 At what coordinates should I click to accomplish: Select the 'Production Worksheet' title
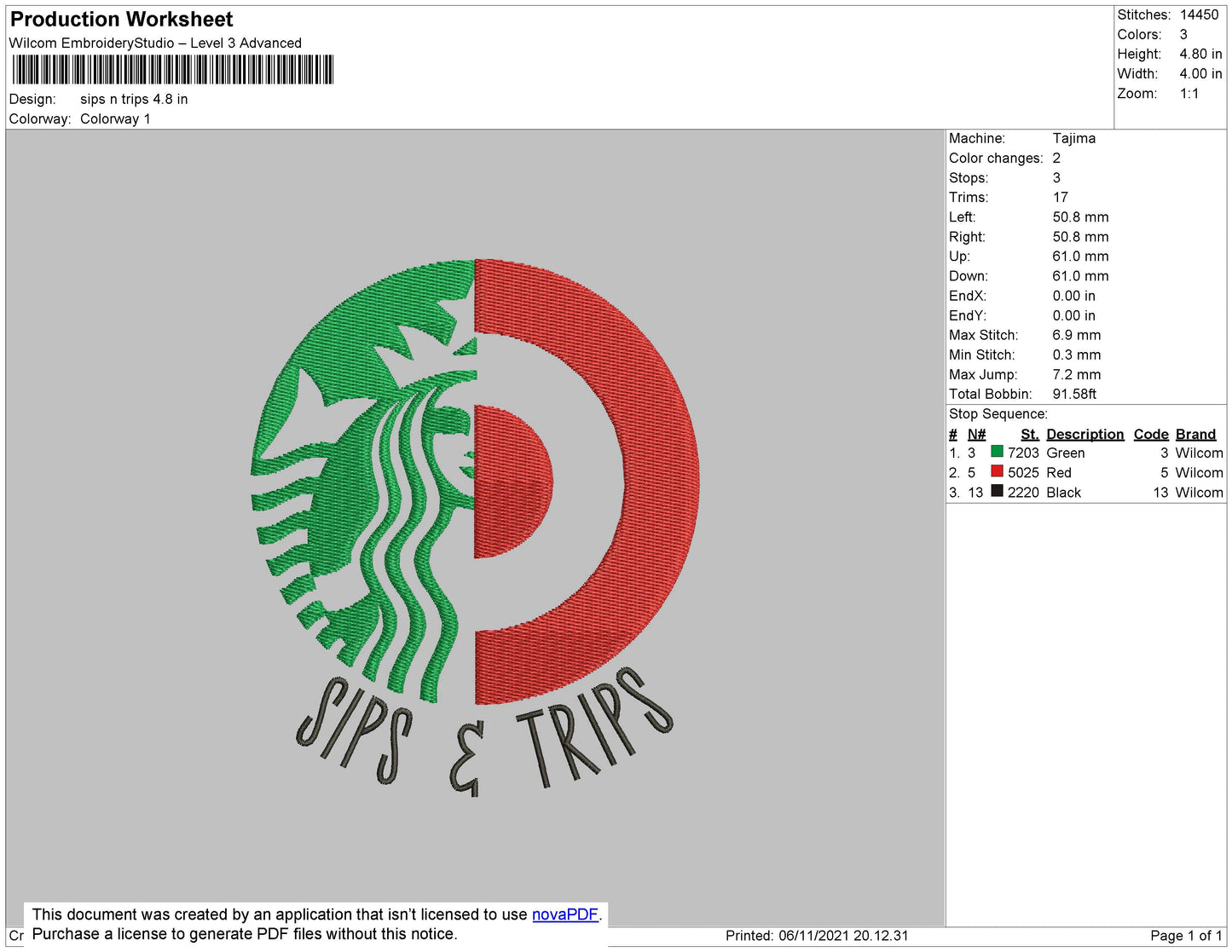[x=121, y=20]
